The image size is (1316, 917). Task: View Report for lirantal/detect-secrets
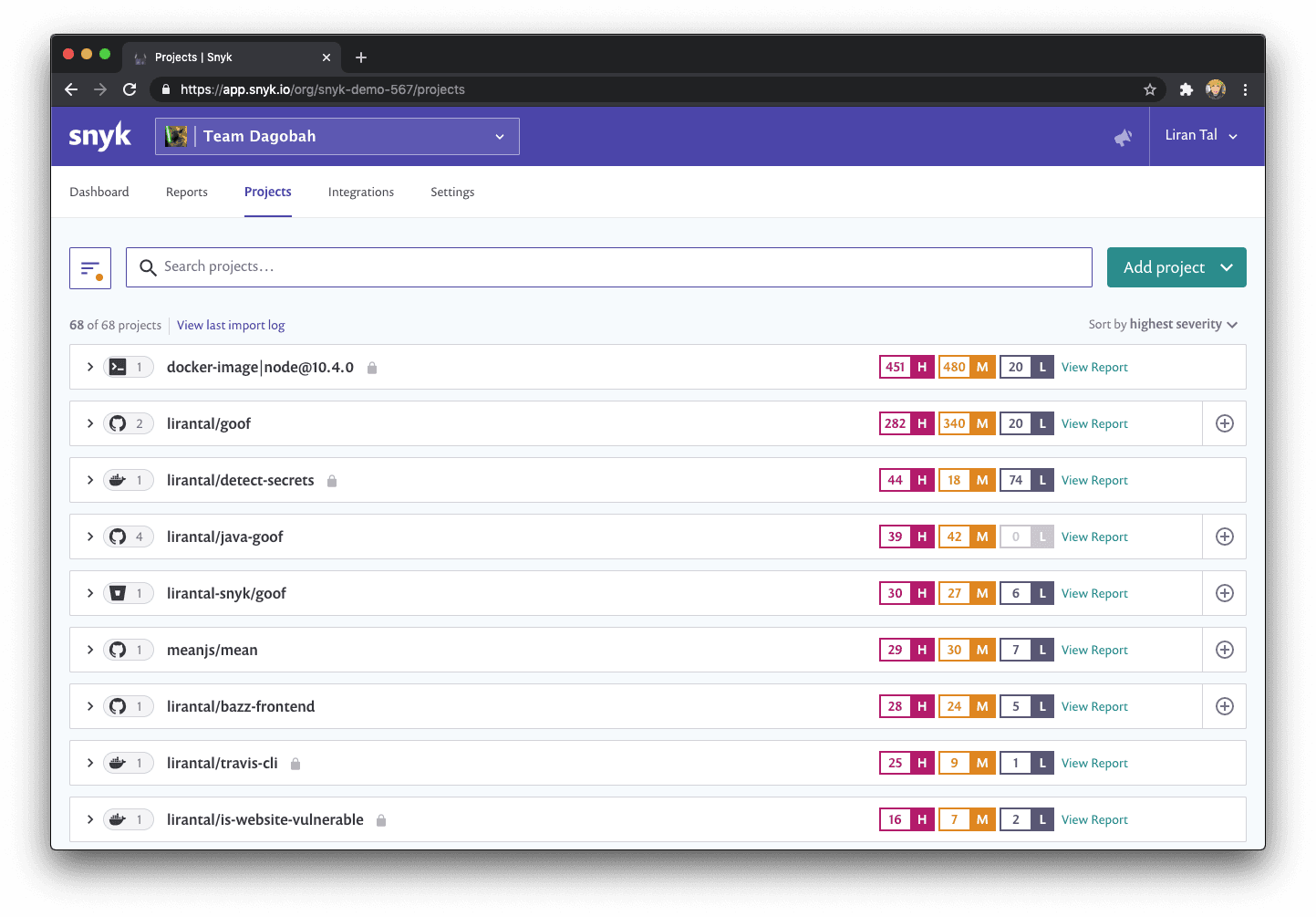click(x=1094, y=480)
